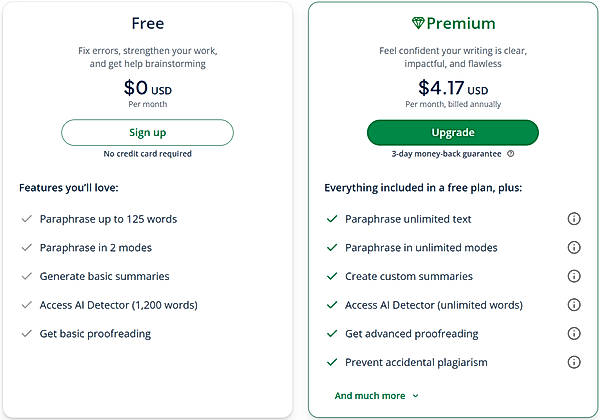
Task: Click money-back guarantee help icon
Action: click(x=510, y=154)
